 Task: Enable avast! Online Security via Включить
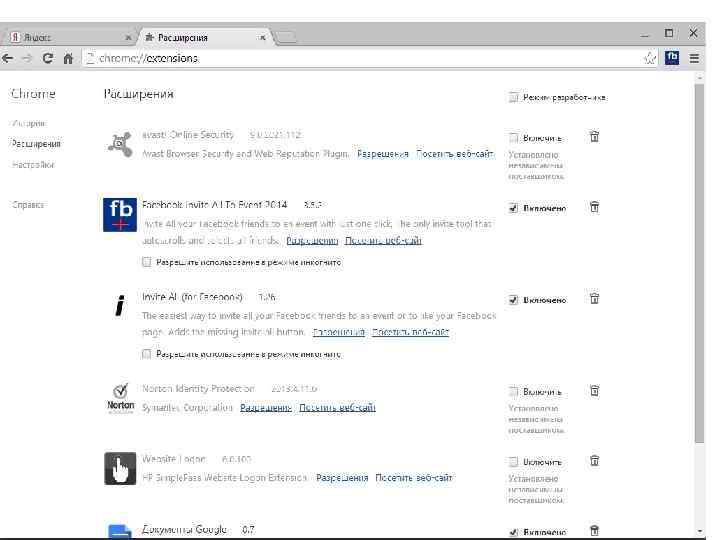coord(513,138)
